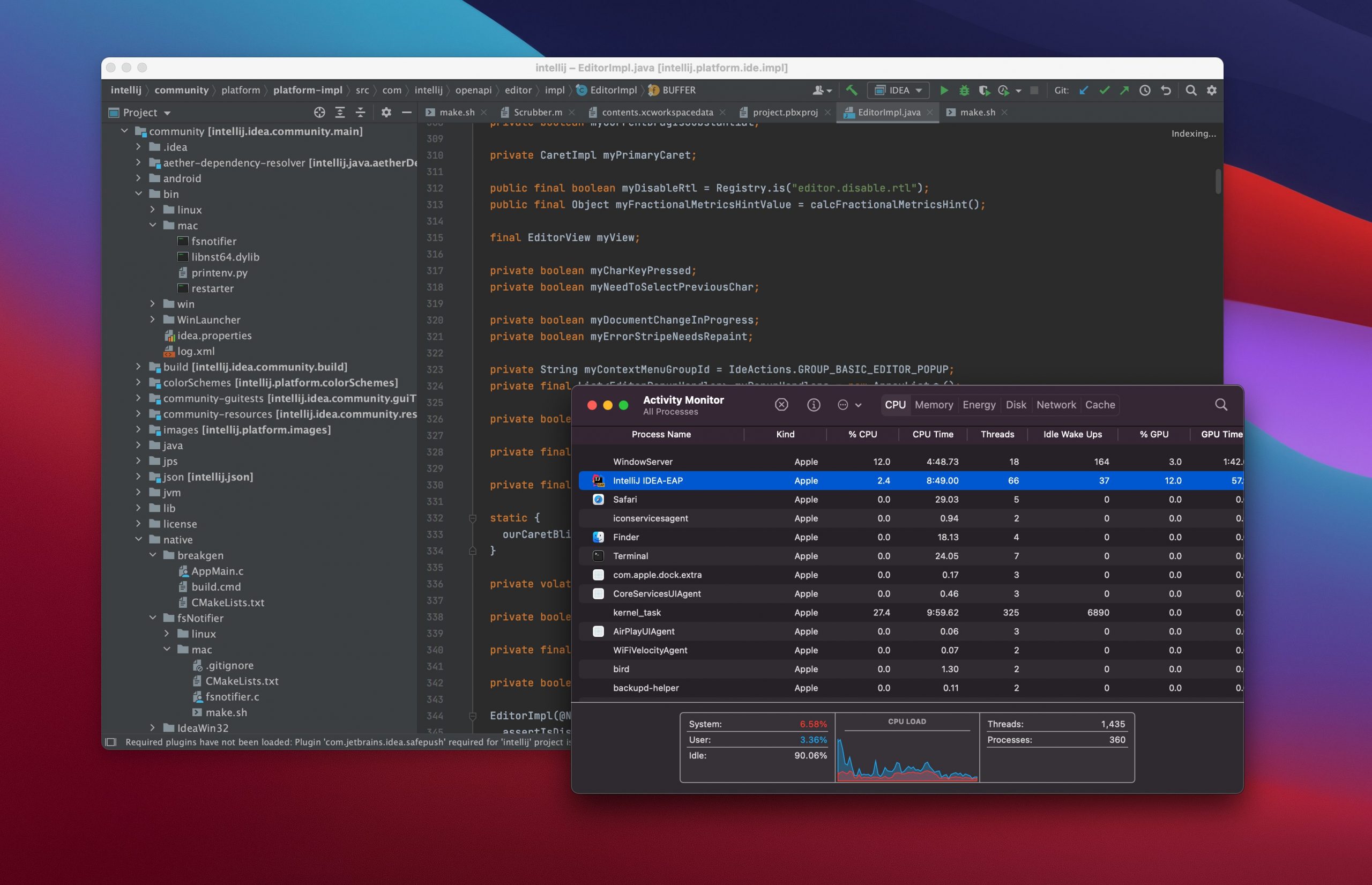Screen dimensions: 1372x885
Task: Quit a process with Activity Monitor's octagon X icon
Action: pos(782,405)
